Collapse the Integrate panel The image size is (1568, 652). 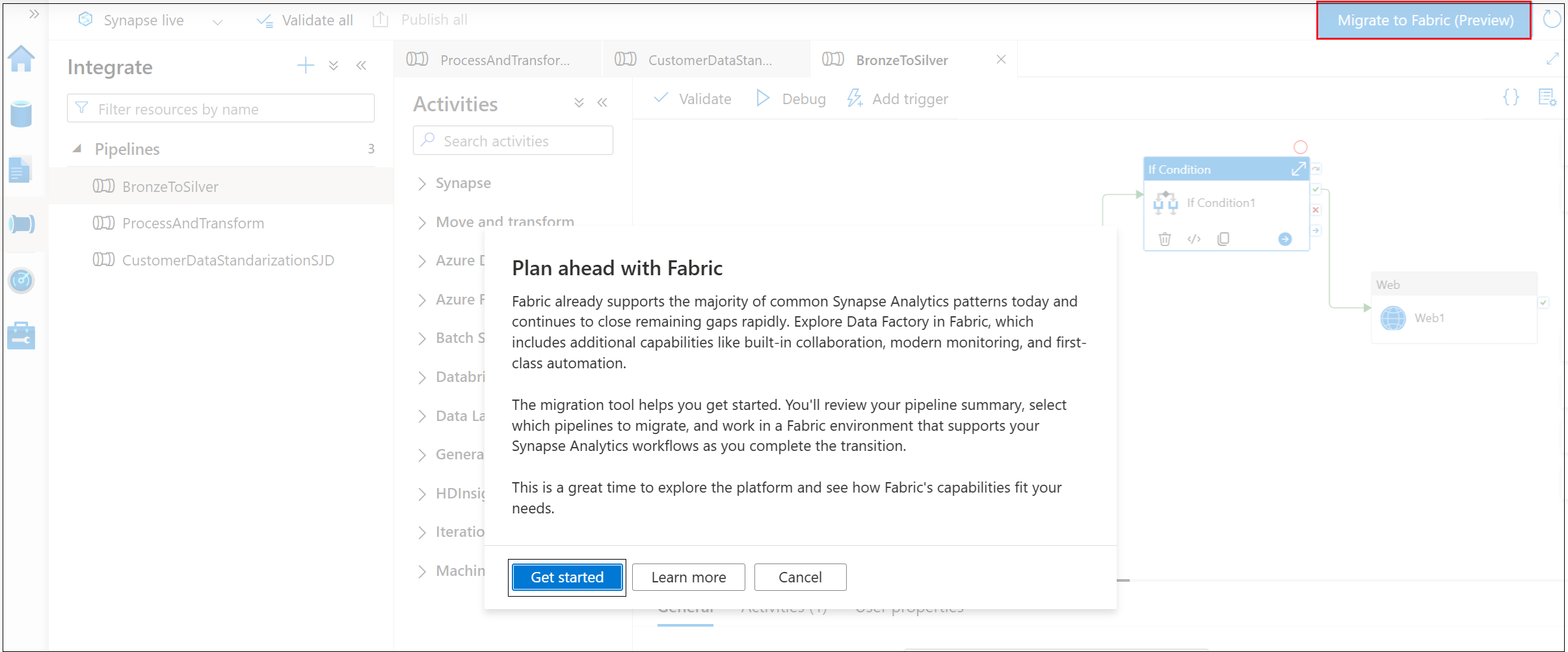click(x=362, y=65)
